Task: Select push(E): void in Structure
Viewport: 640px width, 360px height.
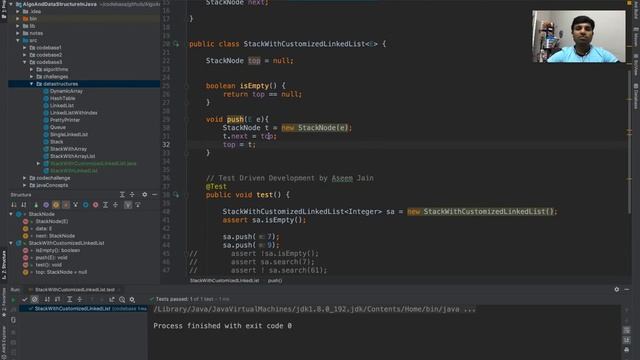Action: coord(51,258)
